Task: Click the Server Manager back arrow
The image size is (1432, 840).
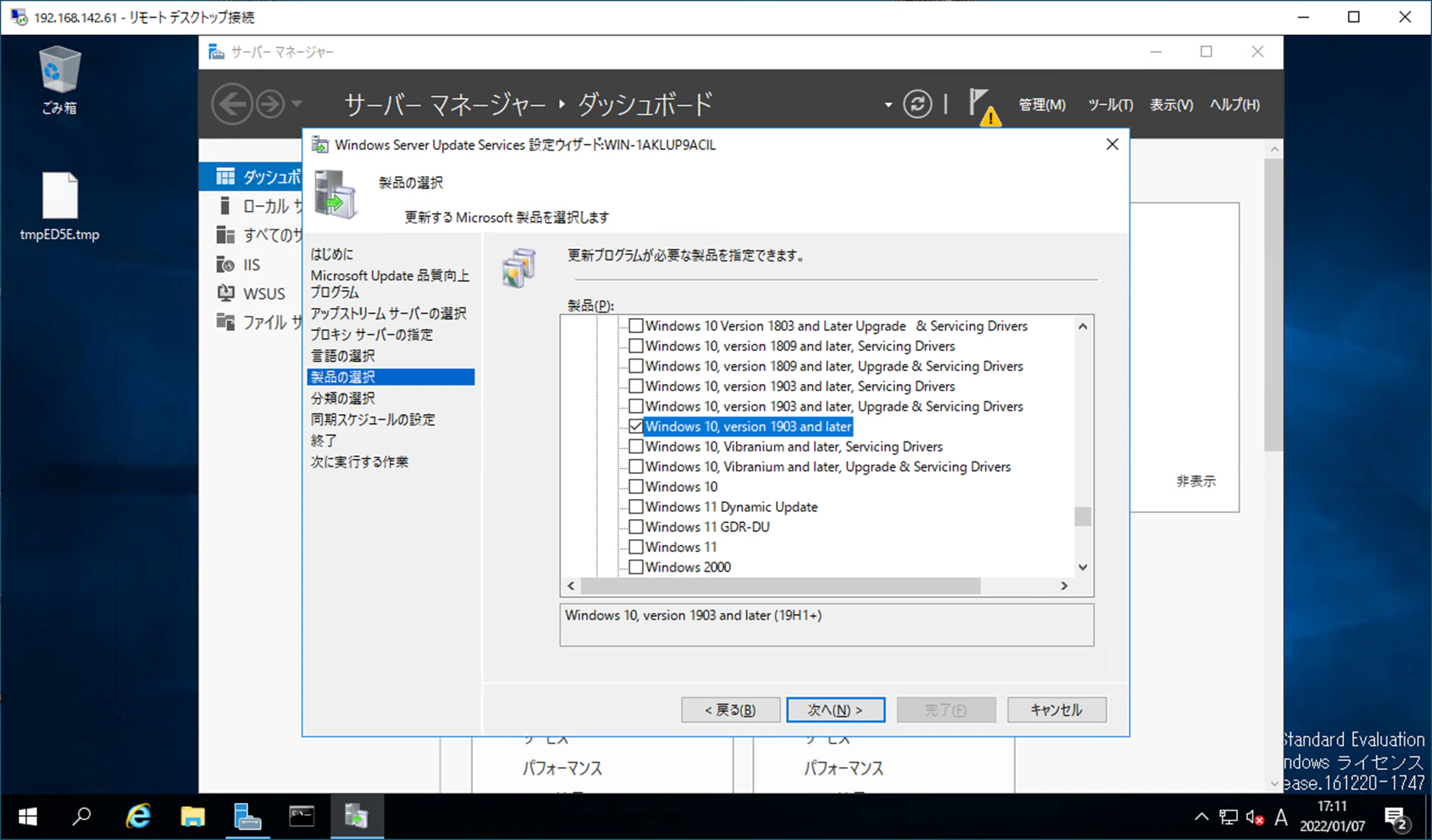Action: click(232, 104)
